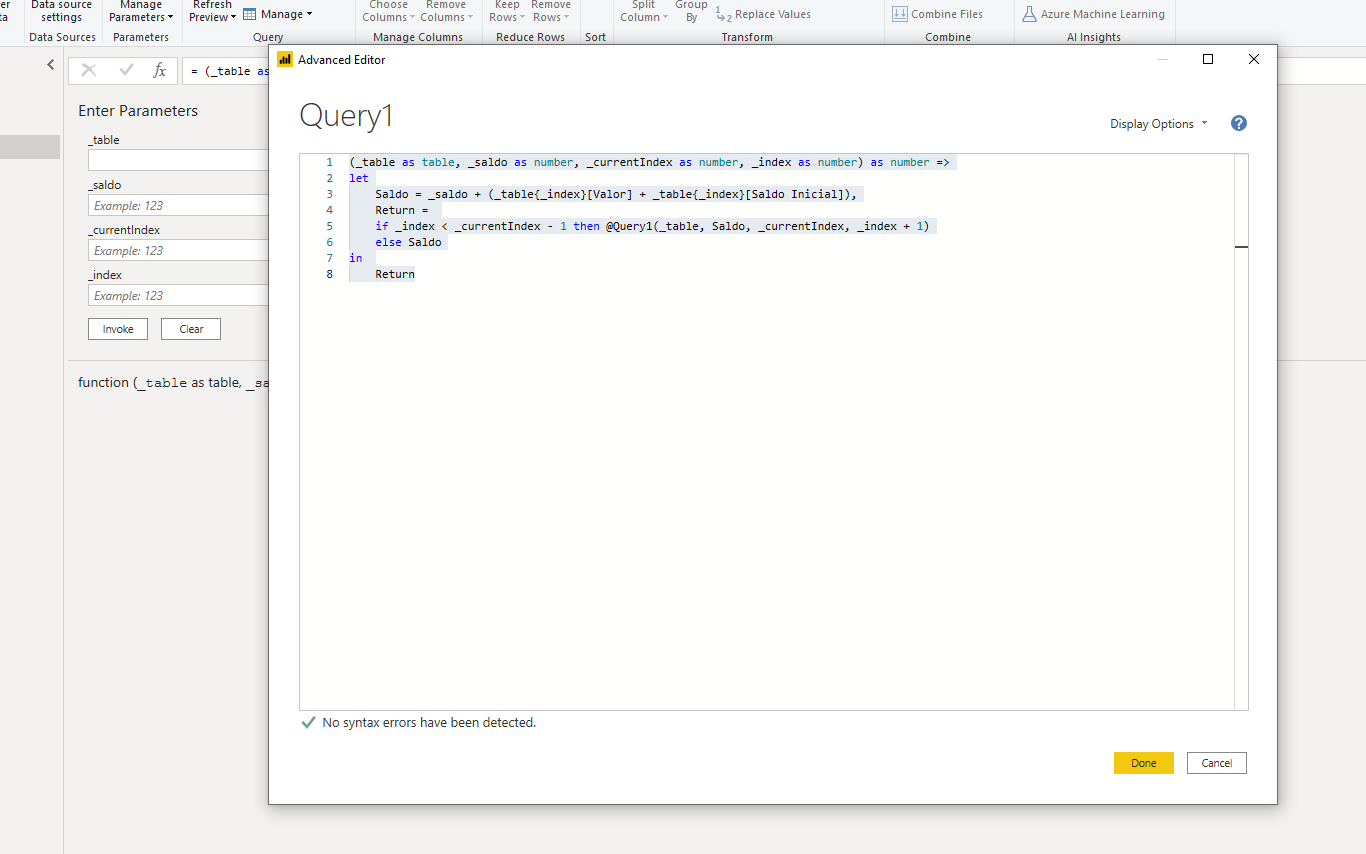
Task: Maximize the Advanced Editor window
Action: (1208, 59)
